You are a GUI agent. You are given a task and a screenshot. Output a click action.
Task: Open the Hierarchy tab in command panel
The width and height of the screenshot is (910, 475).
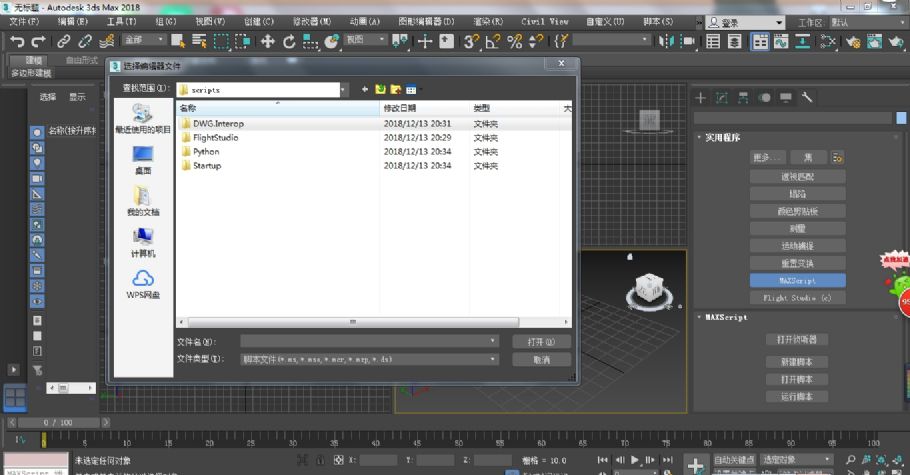pyautogui.click(x=743, y=98)
